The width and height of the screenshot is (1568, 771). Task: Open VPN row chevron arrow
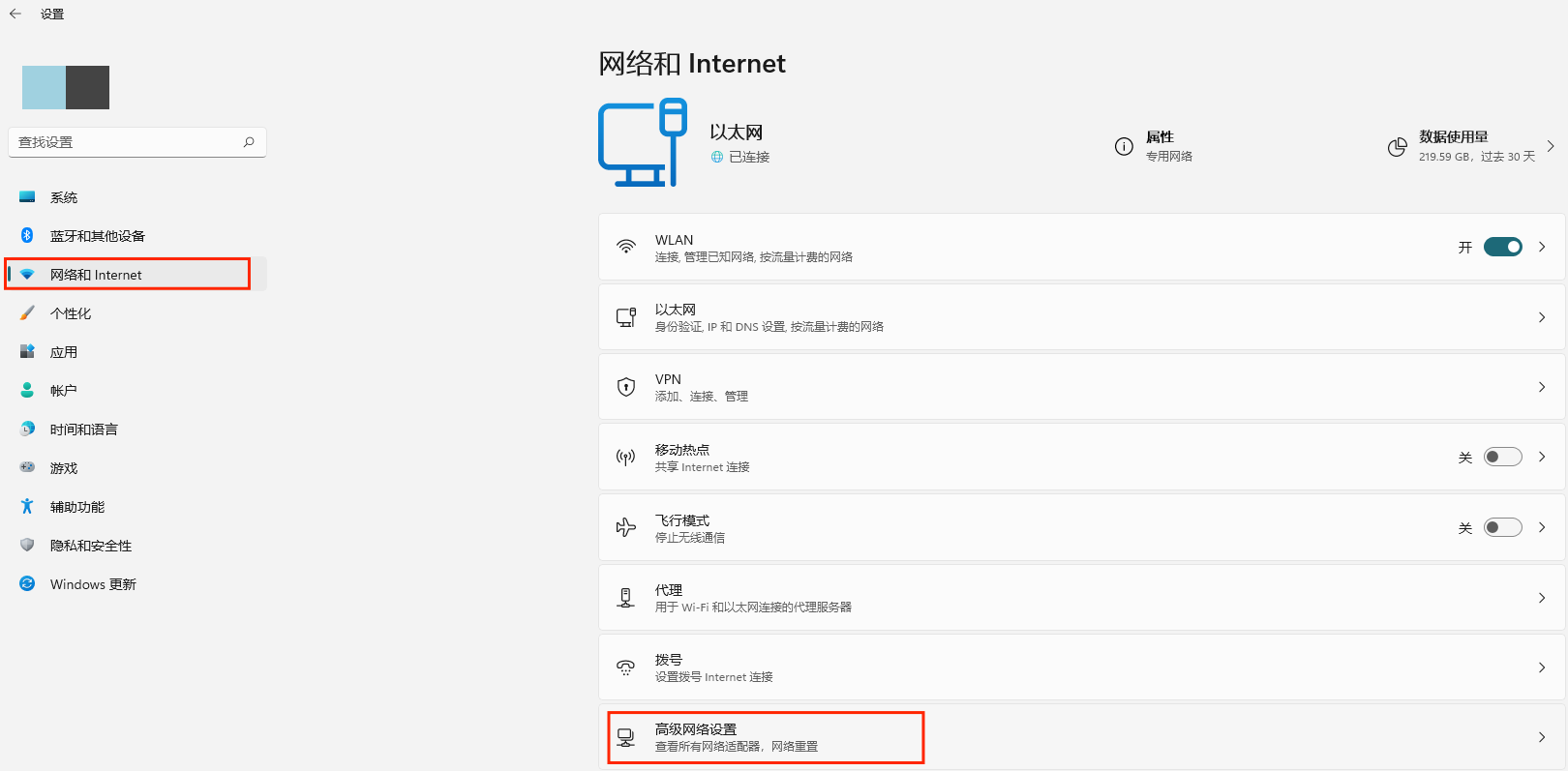pyautogui.click(x=1542, y=387)
